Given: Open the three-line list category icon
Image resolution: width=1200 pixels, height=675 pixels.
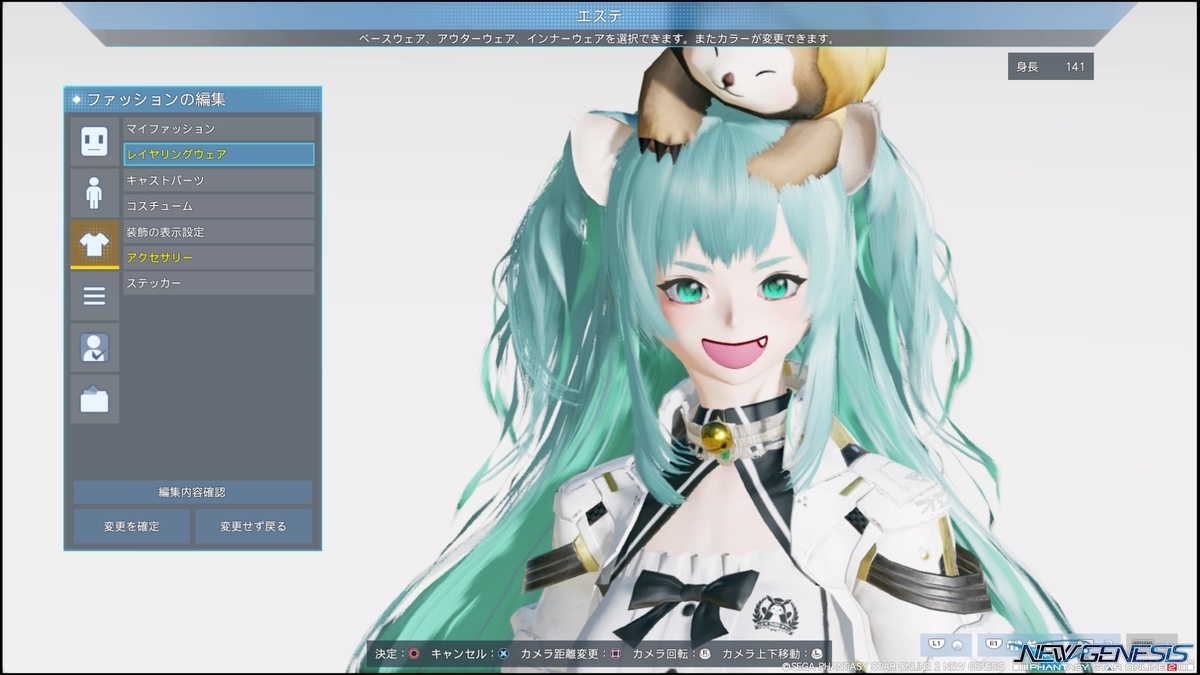Looking at the screenshot, I should (94, 296).
